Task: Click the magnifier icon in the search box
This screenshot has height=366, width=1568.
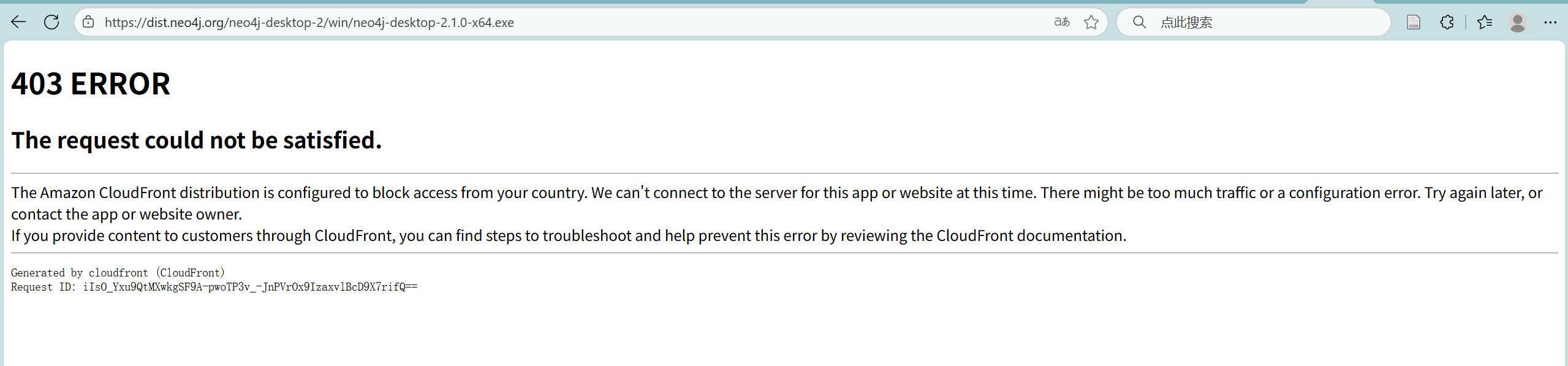Action: click(1139, 22)
